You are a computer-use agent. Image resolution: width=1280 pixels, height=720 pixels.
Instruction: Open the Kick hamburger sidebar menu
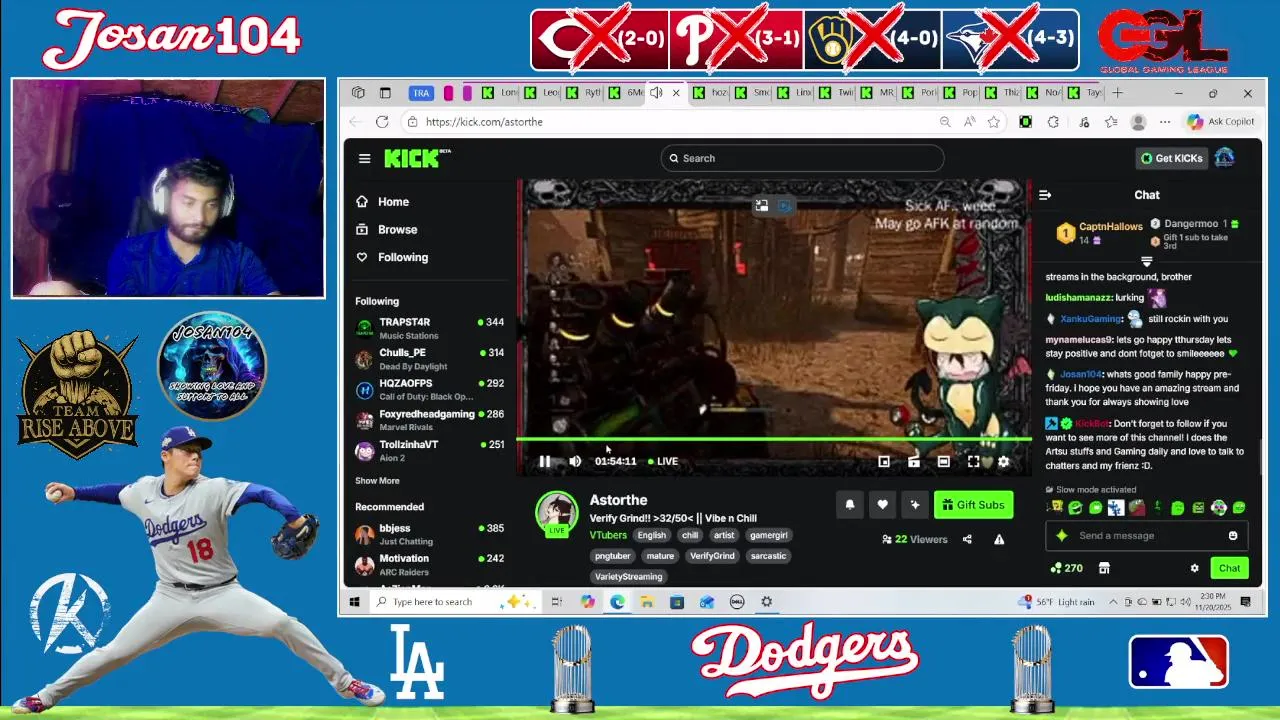365,158
